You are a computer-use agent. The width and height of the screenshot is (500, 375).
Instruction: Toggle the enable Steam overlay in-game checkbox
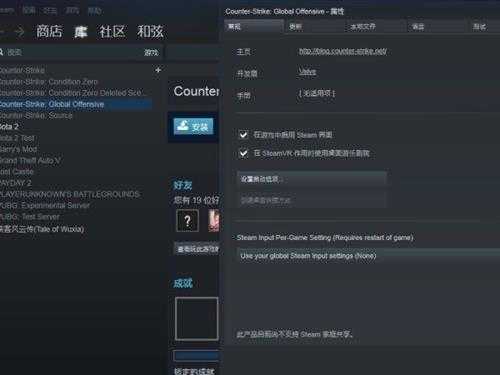pos(243,135)
